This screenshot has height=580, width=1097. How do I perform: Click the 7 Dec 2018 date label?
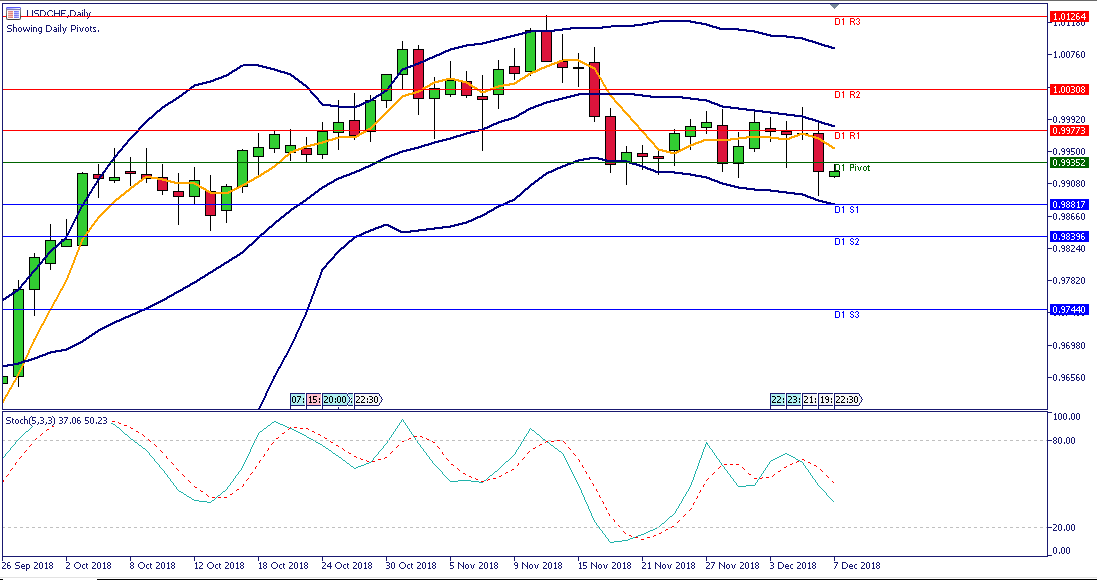coord(856,565)
